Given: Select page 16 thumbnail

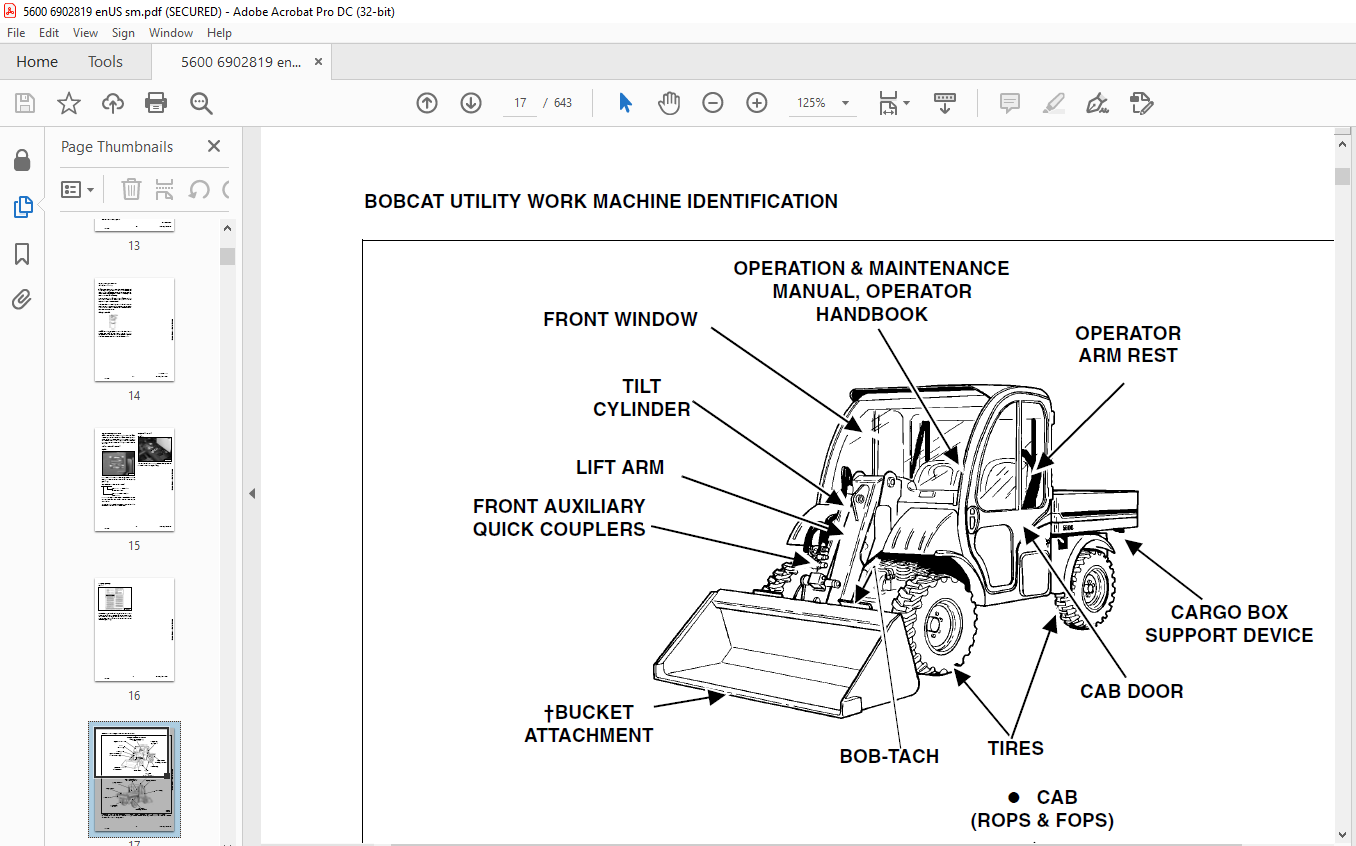Looking at the screenshot, I should [x=134, y=629].
